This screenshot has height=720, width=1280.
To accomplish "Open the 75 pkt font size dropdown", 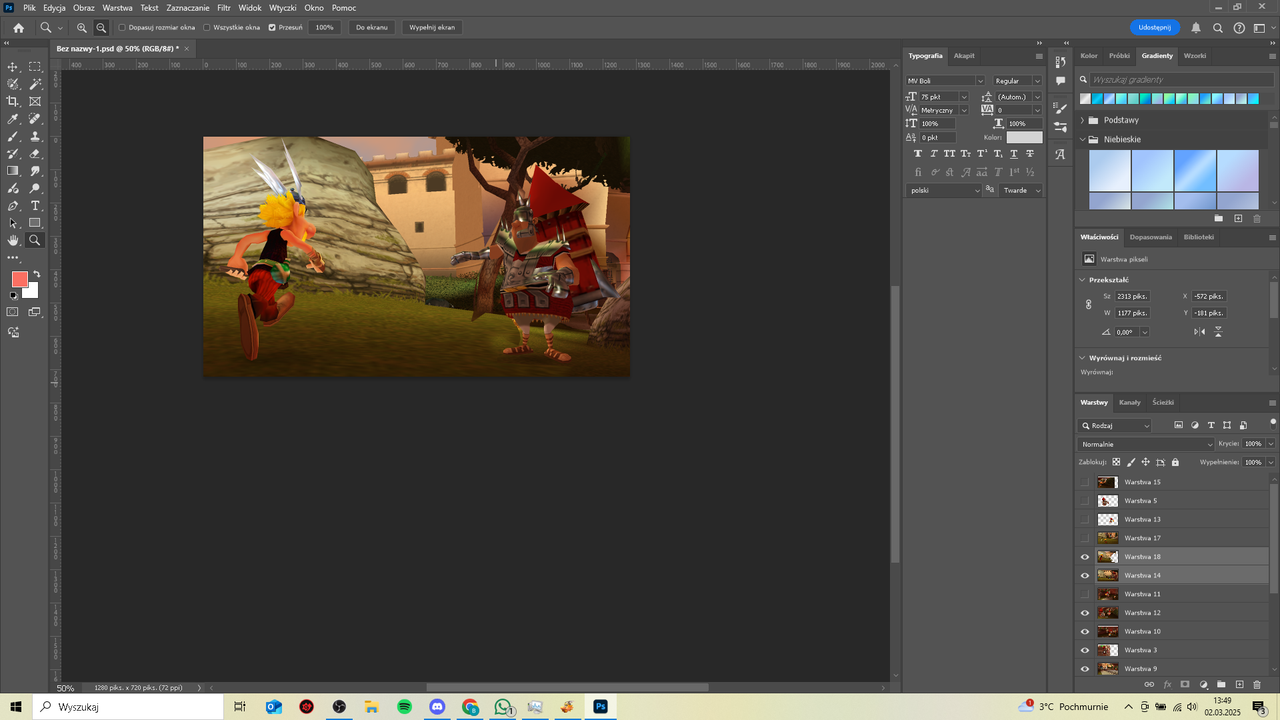I will [963, 97].
